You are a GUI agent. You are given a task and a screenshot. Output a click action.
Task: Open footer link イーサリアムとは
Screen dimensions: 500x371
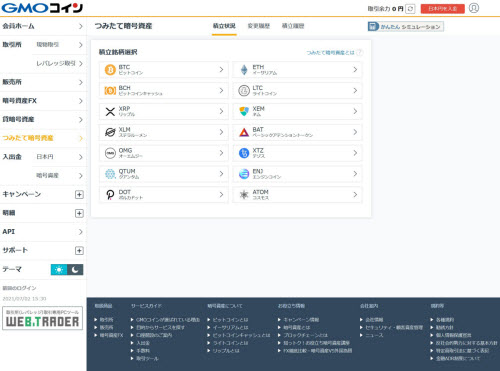230,327
